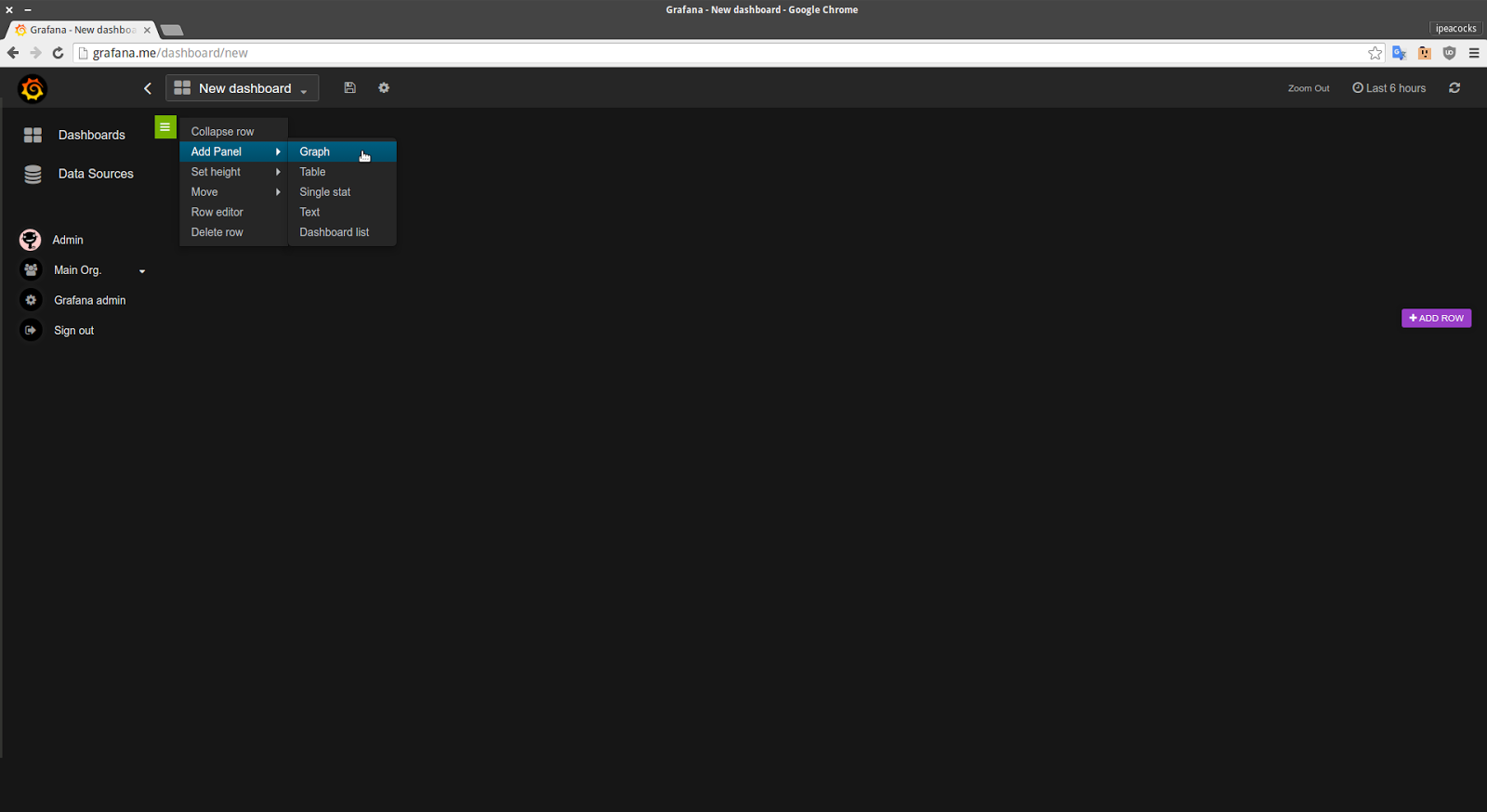Click the Zoom Out button
Image resolution: width=1487 pixels, height=812 pixels.
click(x=1309, y=88)
